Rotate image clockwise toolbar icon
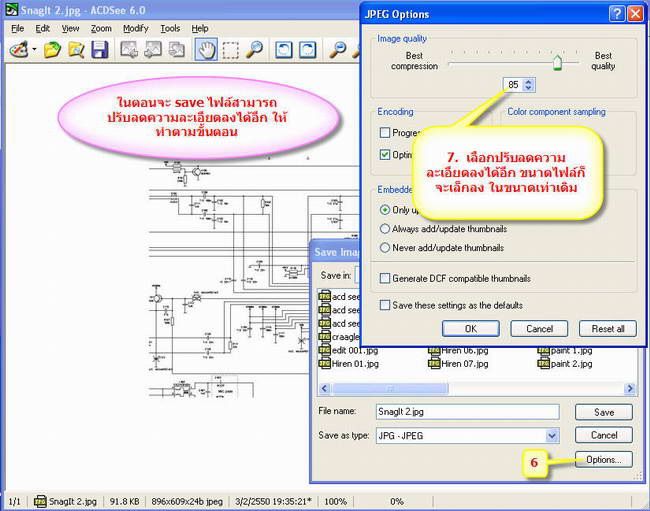This screenshot has width=650, height=511. (x=308, y=49)
